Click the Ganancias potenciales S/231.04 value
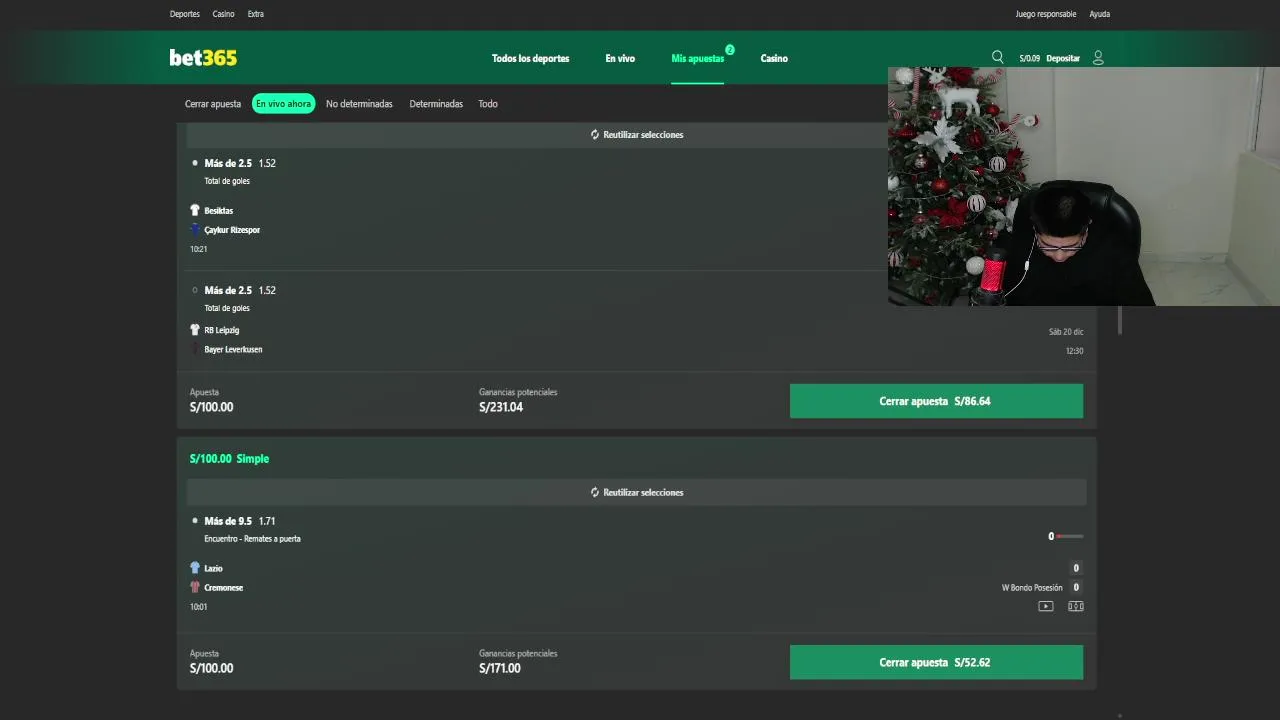This screenshot has width=1280, height=720. tap(501, 407)
